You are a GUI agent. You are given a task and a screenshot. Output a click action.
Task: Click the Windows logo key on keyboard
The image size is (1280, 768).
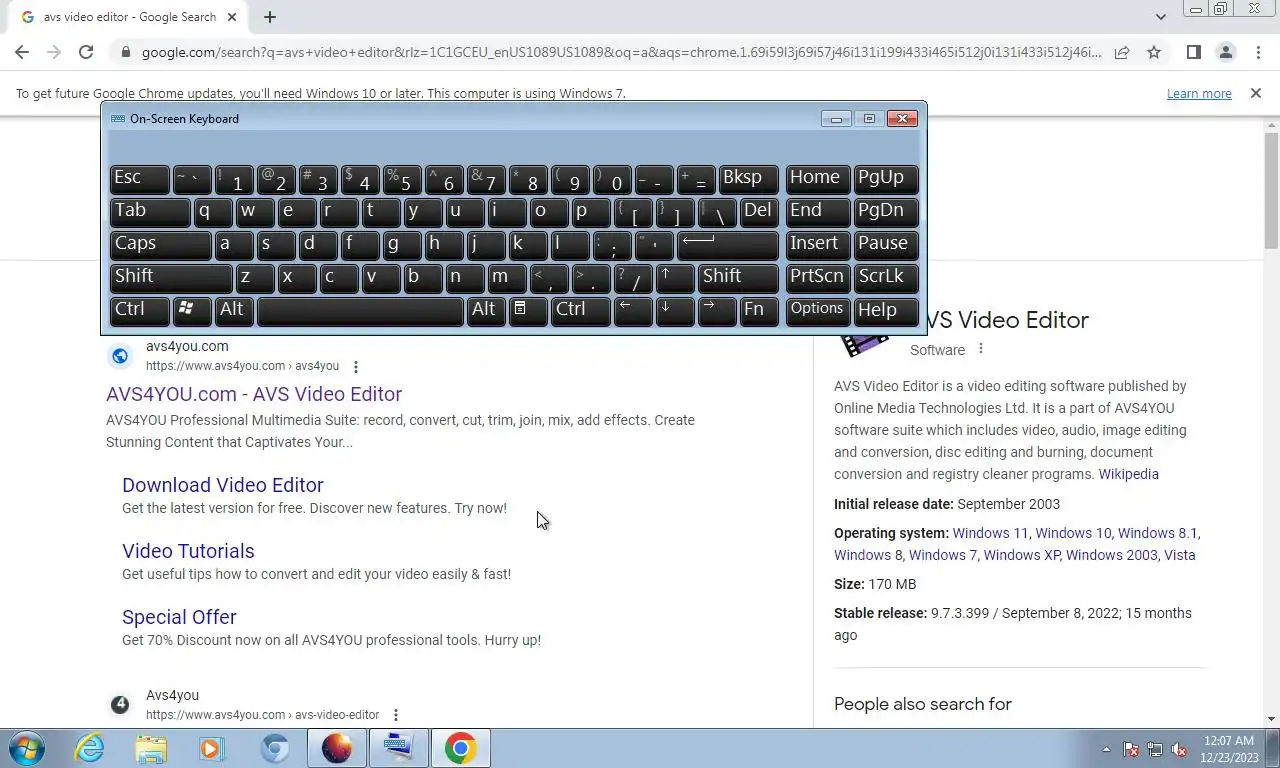click(x=191, y=310)
